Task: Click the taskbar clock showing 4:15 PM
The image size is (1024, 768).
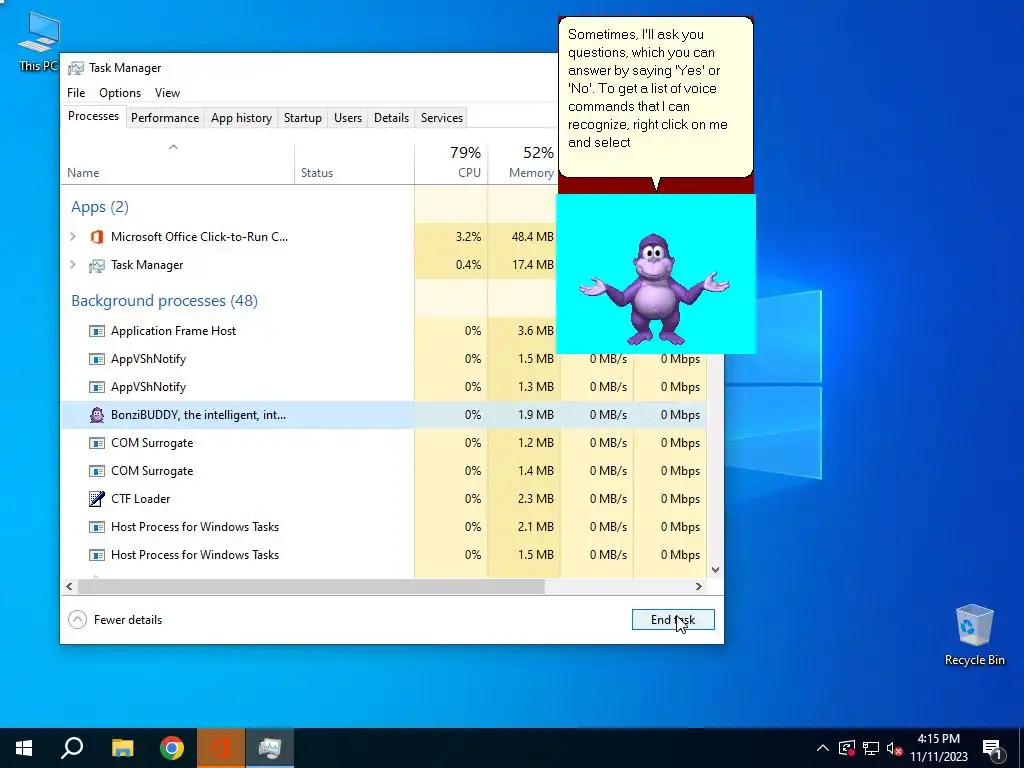Action: [939, 748]
